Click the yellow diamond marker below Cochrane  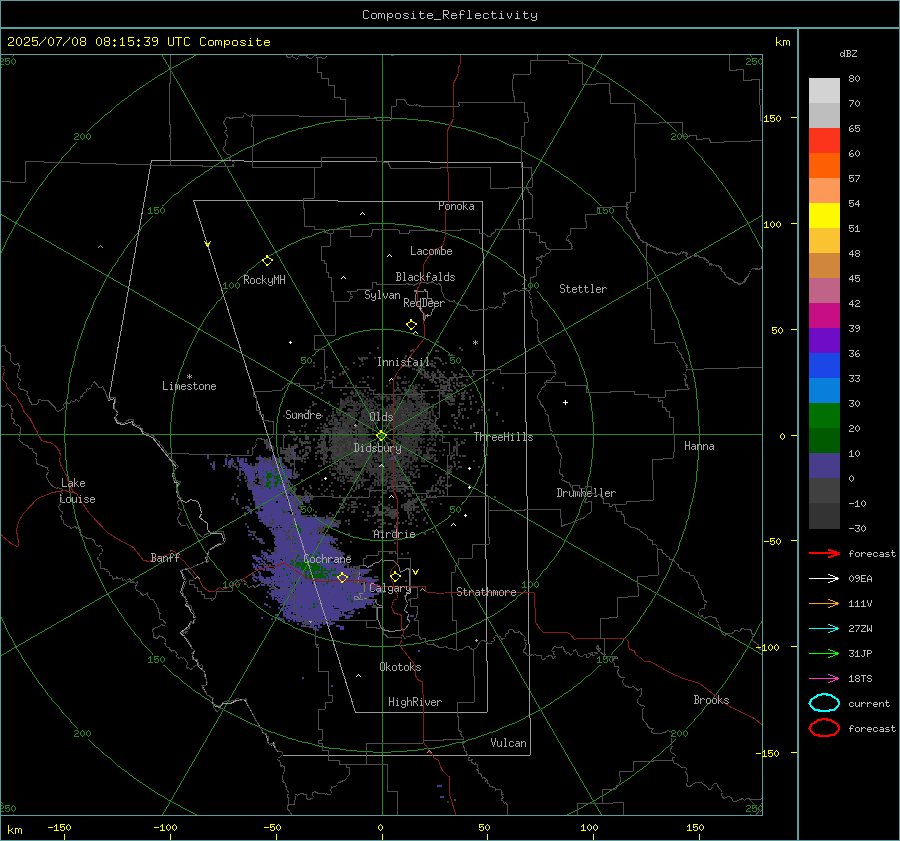(342, 577)
